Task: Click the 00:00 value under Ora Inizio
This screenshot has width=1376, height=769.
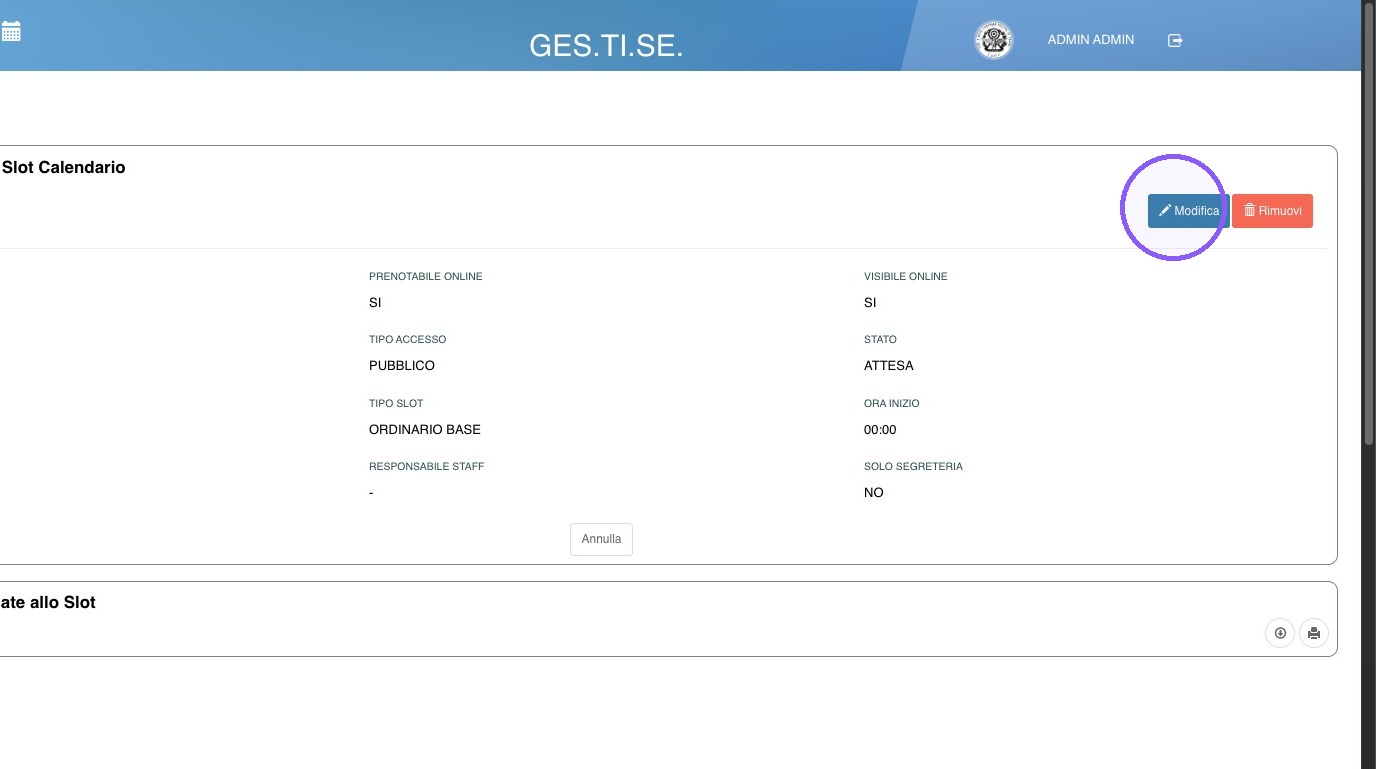Action: pos(880,430)
